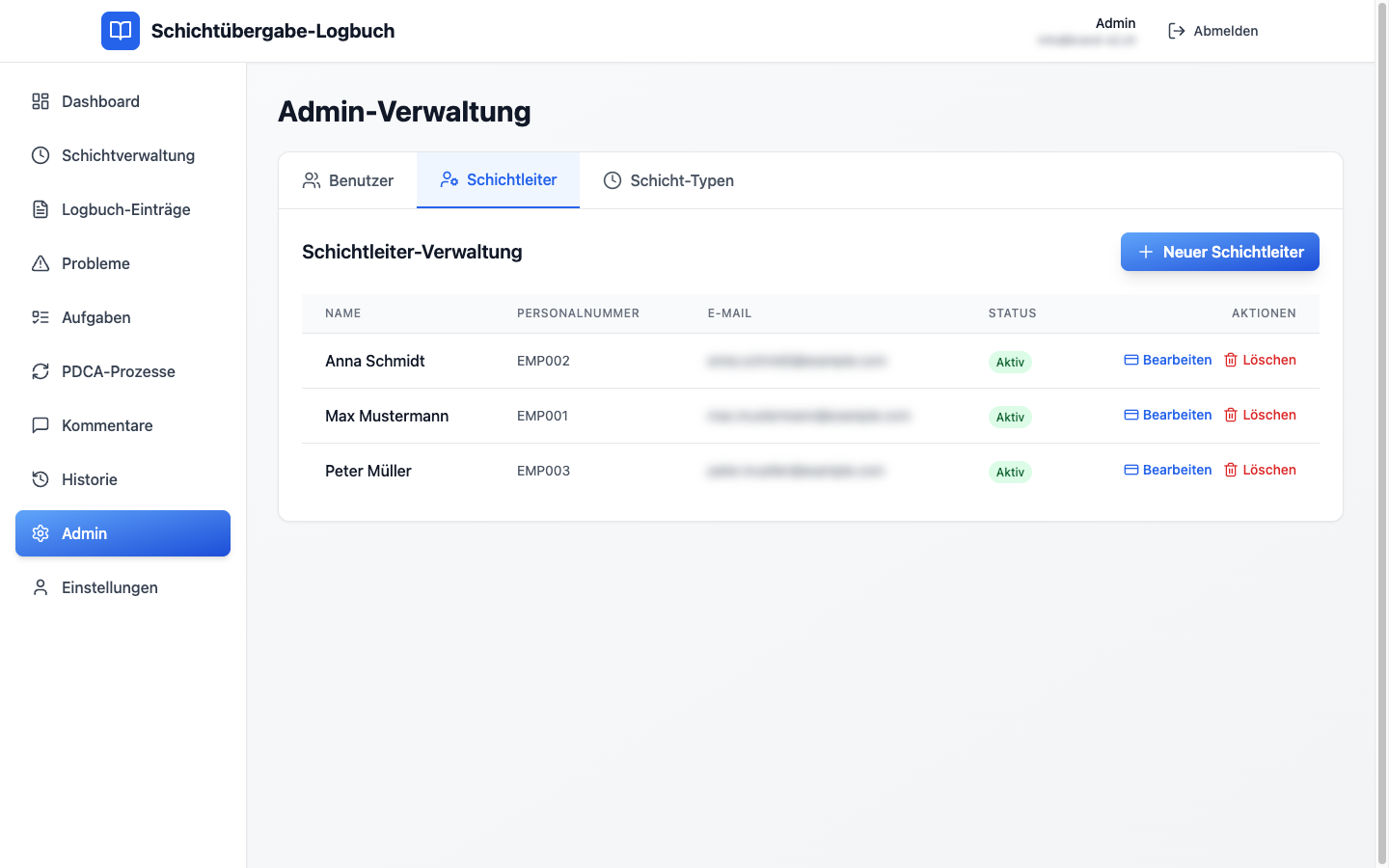This screenshot has height=868, width=1389.
Task: Click the Probleme warning triangle icon
Action: (x=41, y=263)
